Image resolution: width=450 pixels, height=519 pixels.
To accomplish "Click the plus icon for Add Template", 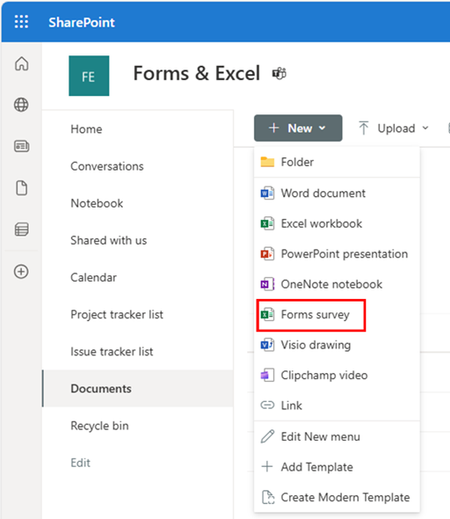I will pos(267,467).
